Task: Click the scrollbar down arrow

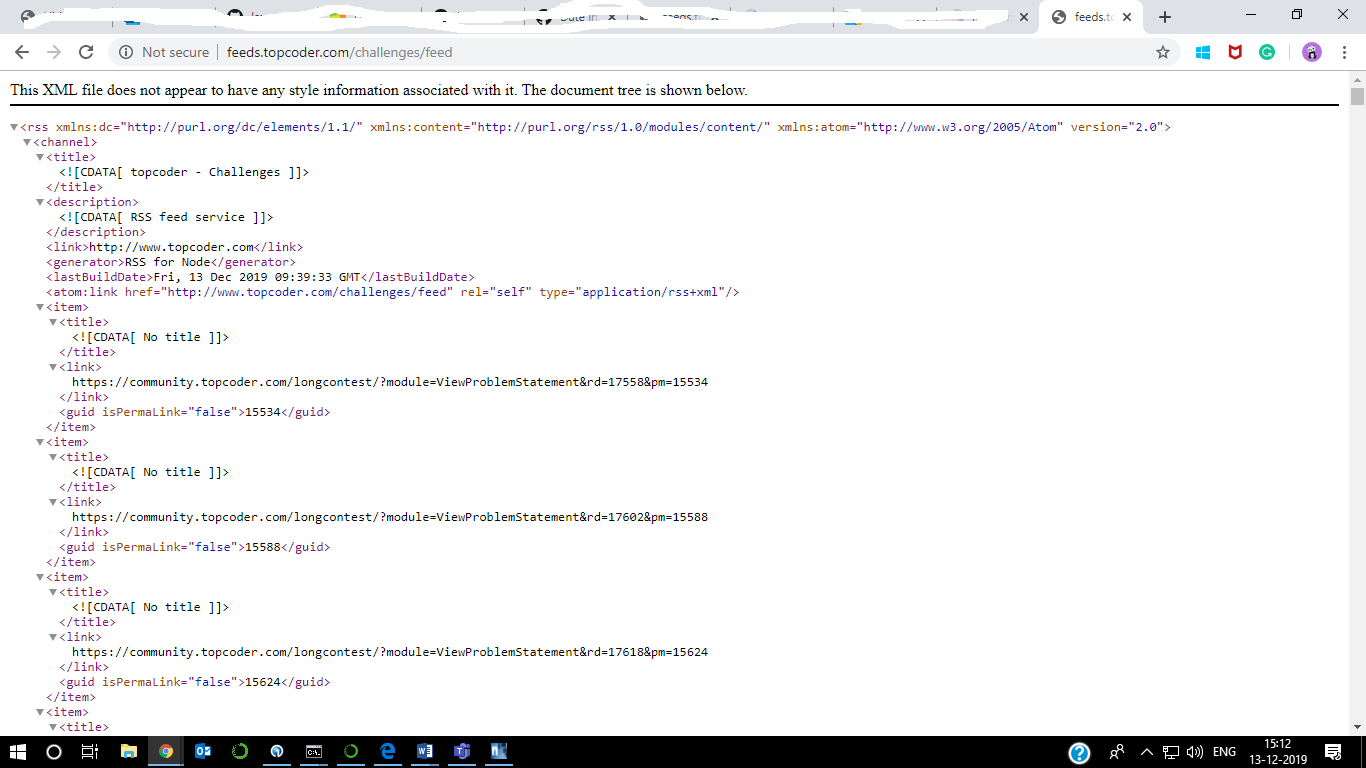Action: coord(1357,727)
